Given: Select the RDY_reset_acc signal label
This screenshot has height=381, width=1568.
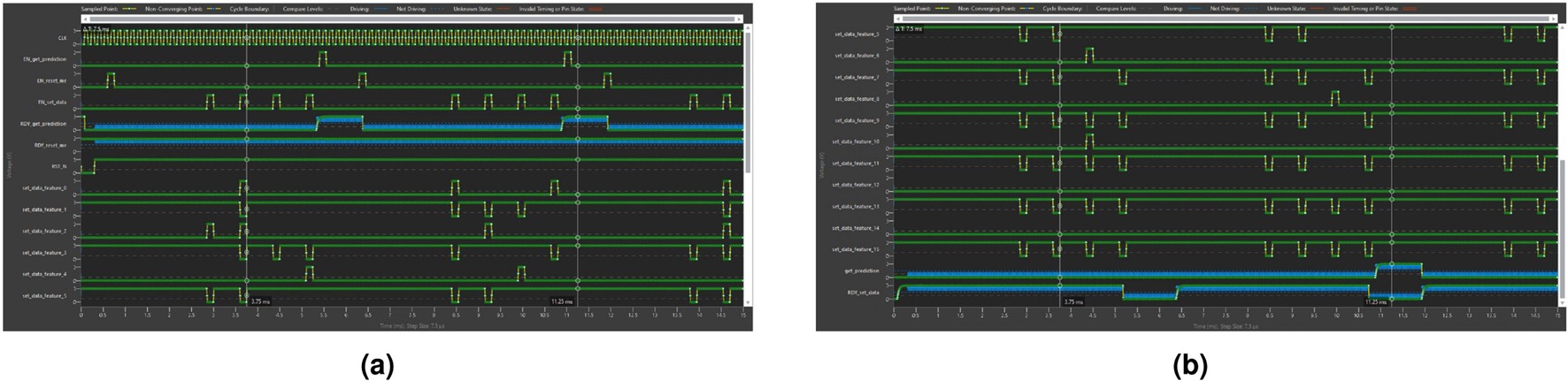Looking at the screenshot, I should [50, 145].
